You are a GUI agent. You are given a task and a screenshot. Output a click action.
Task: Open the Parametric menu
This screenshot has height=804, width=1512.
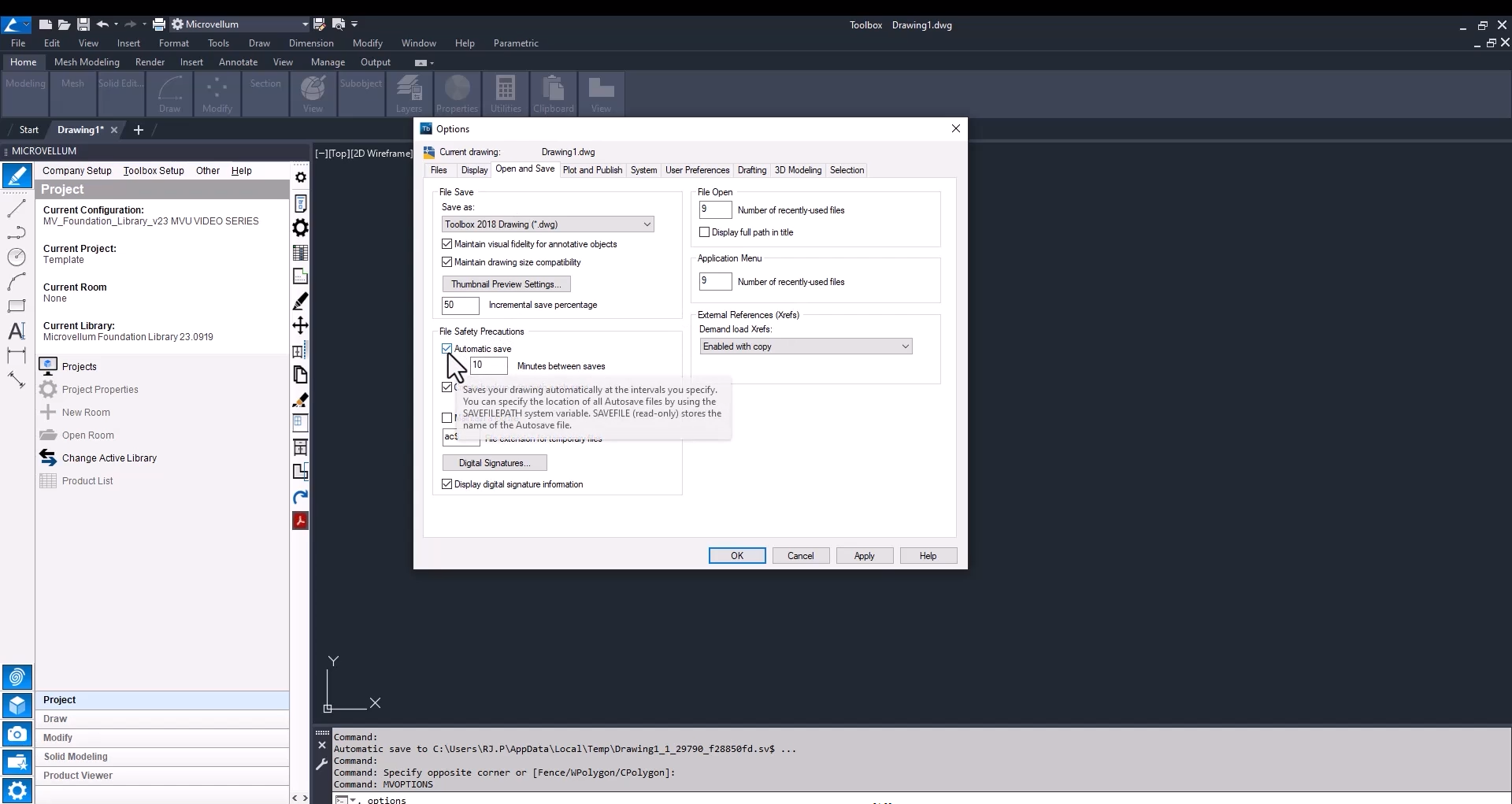[516, 43]
